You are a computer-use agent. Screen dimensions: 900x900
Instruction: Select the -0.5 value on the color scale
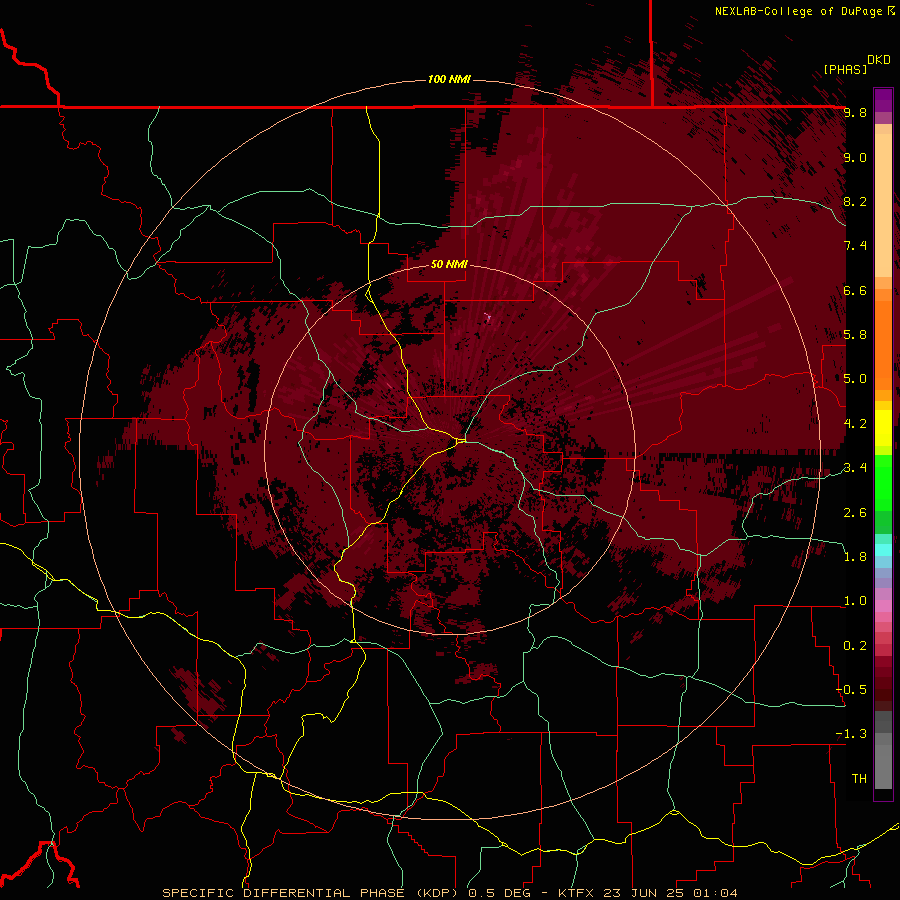point(851,689)
